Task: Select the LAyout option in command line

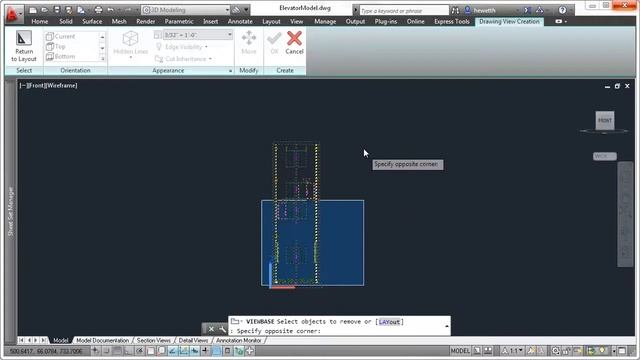Action: pos(389,322)
